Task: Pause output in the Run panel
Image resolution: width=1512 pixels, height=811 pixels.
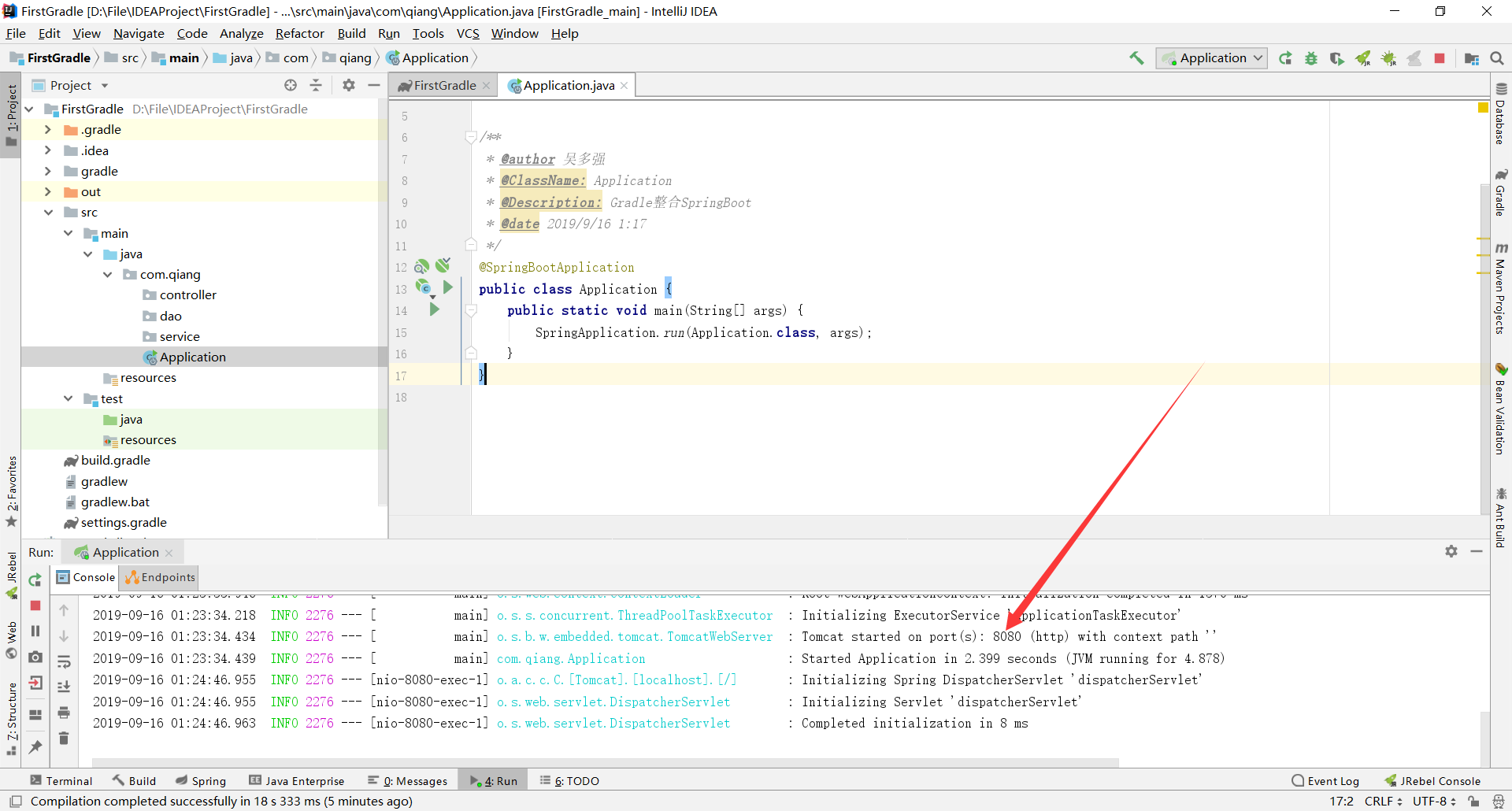Action: pos(35,631)
